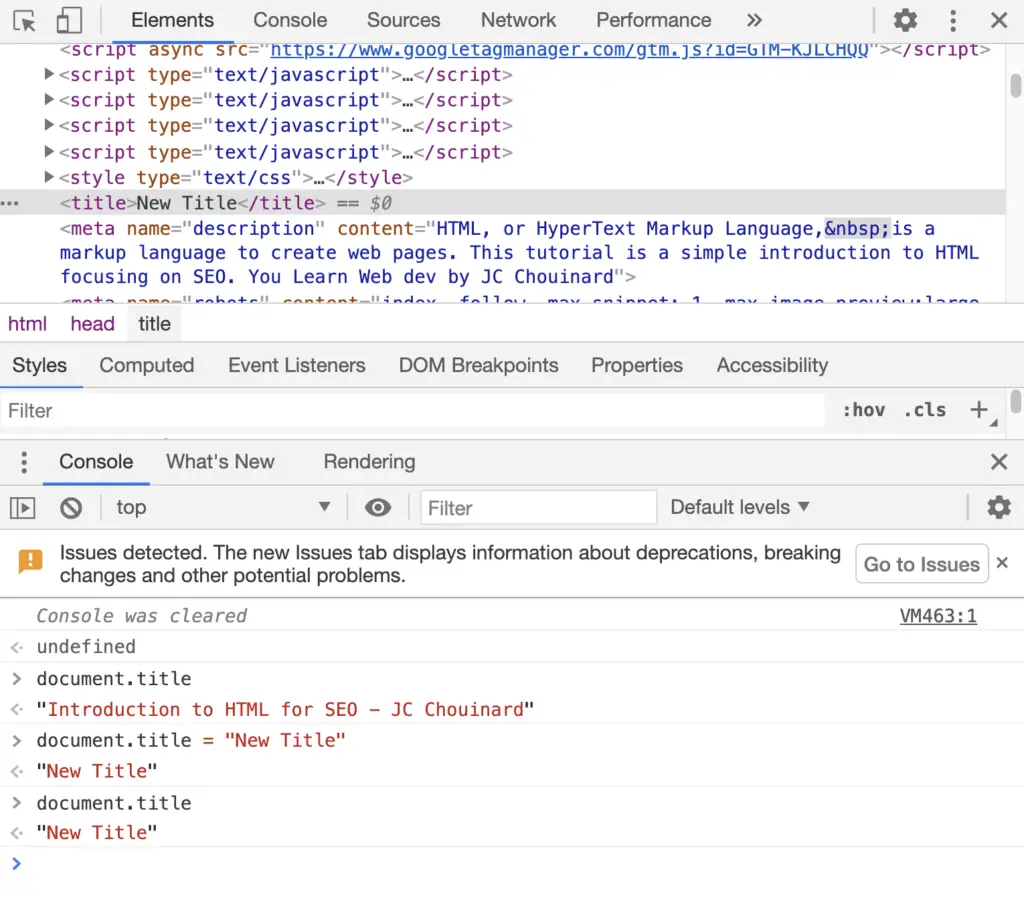The height and width of the screenshot is (910, 1024).
Task: Switch to the Computed pane
Action: (147, 365)
